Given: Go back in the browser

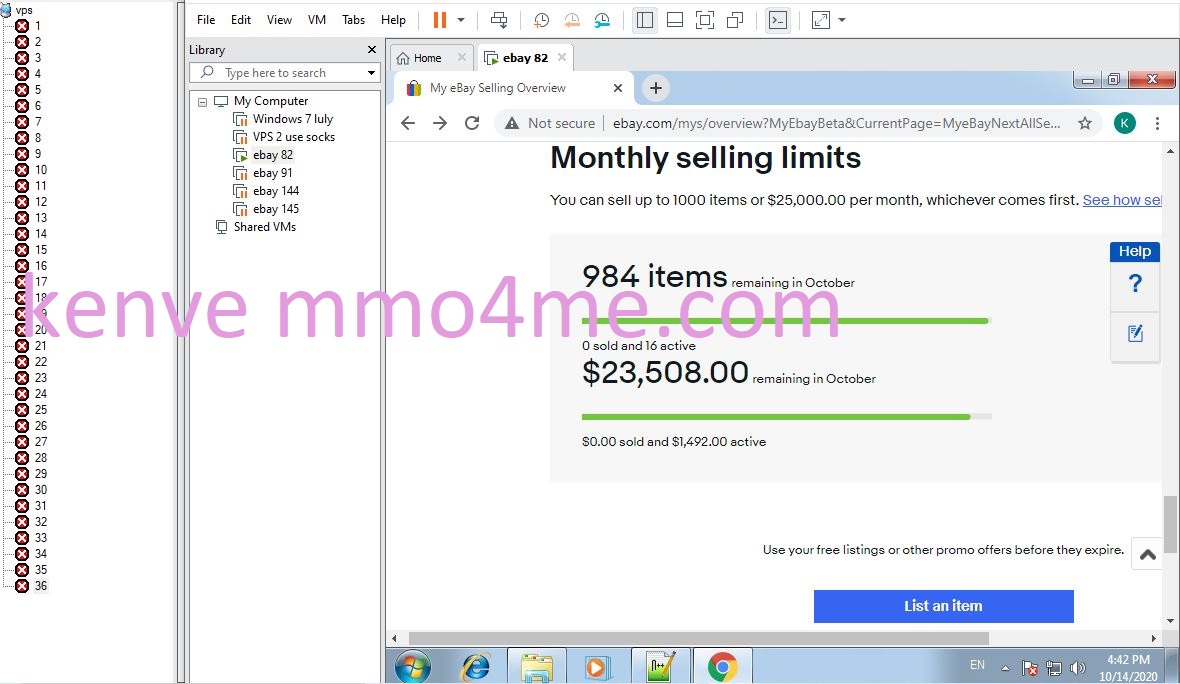Looking at the screenshot, I should 408,123.
